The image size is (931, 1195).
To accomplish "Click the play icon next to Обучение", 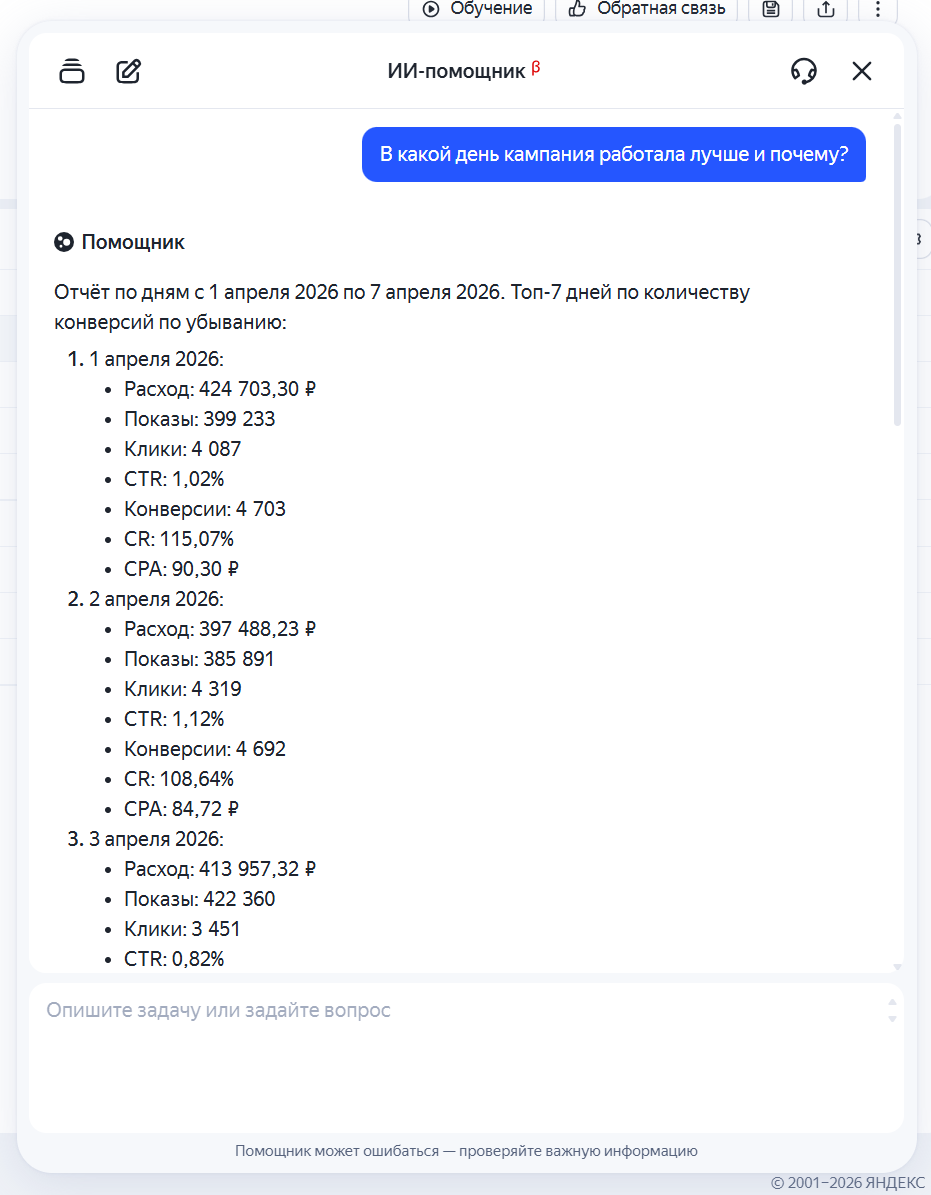I will coord(431,9).
